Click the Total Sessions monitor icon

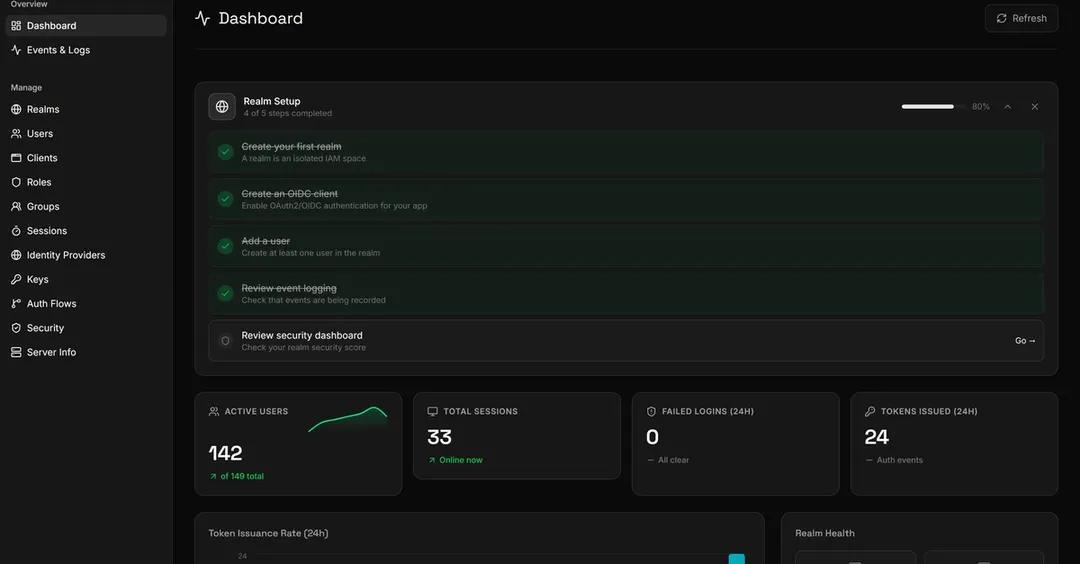click(x=433, y=412)
